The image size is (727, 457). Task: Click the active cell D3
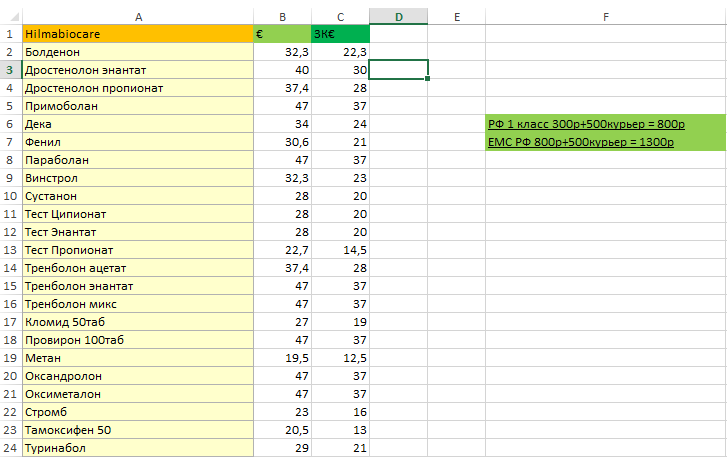coord(399,70)
